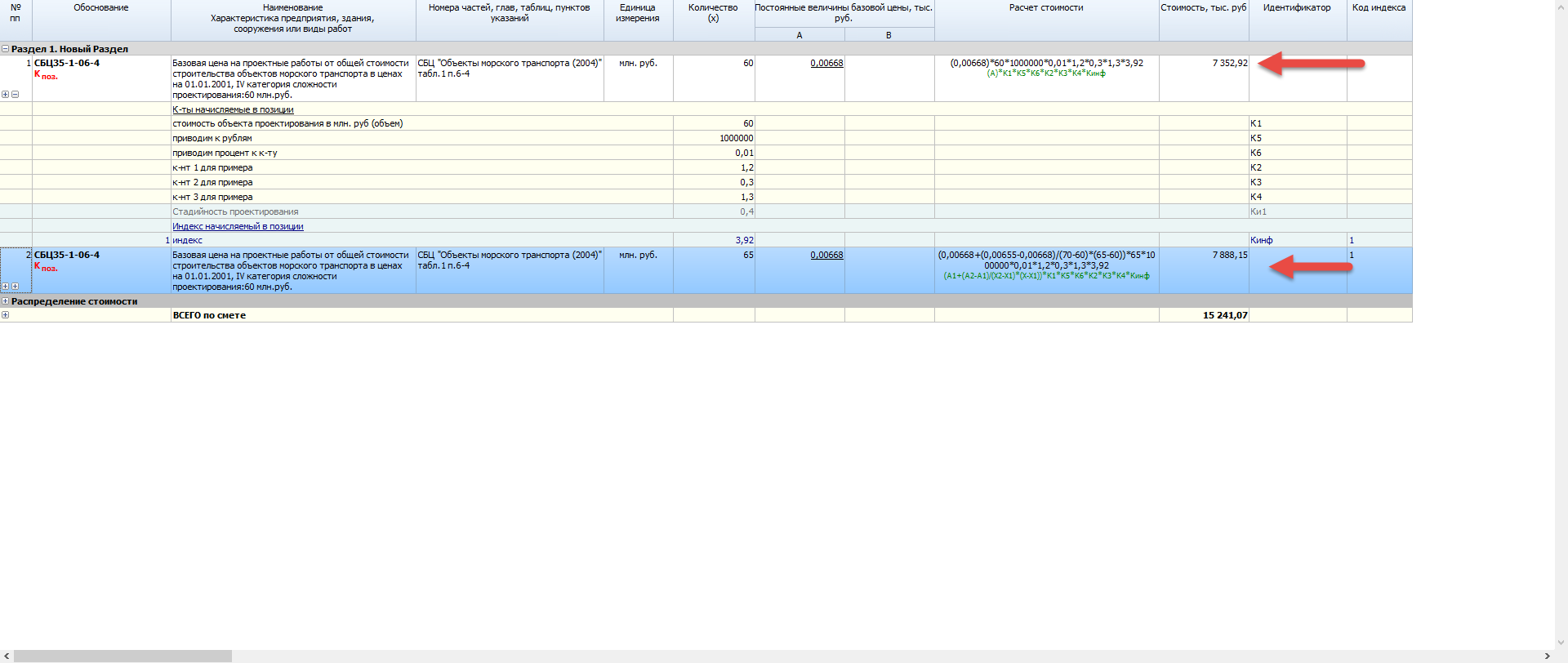Click the row 2 cost formula cell
This screenshot has height=663, width=1568.
[1047, 270]
